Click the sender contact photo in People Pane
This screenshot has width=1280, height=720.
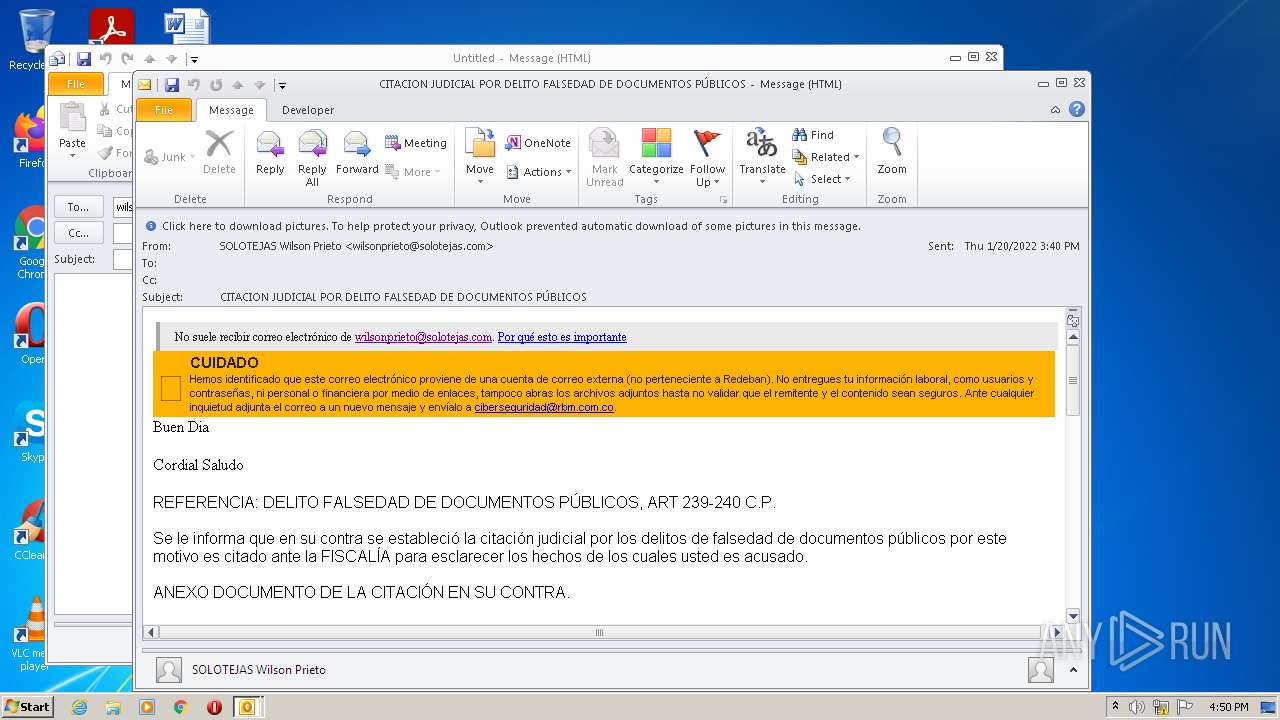point(169,670)
